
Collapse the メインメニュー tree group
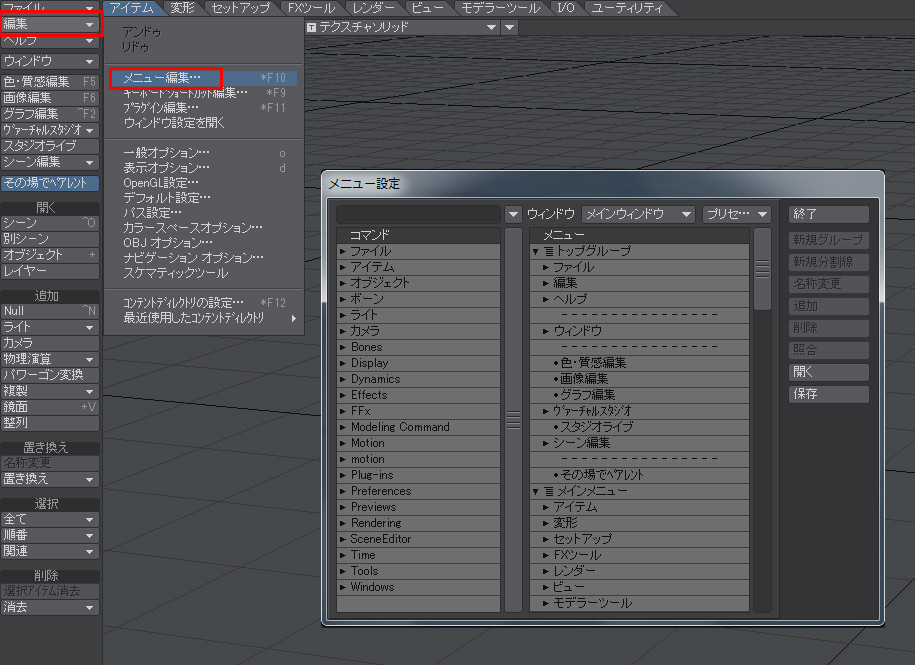[x=536, y=491]
